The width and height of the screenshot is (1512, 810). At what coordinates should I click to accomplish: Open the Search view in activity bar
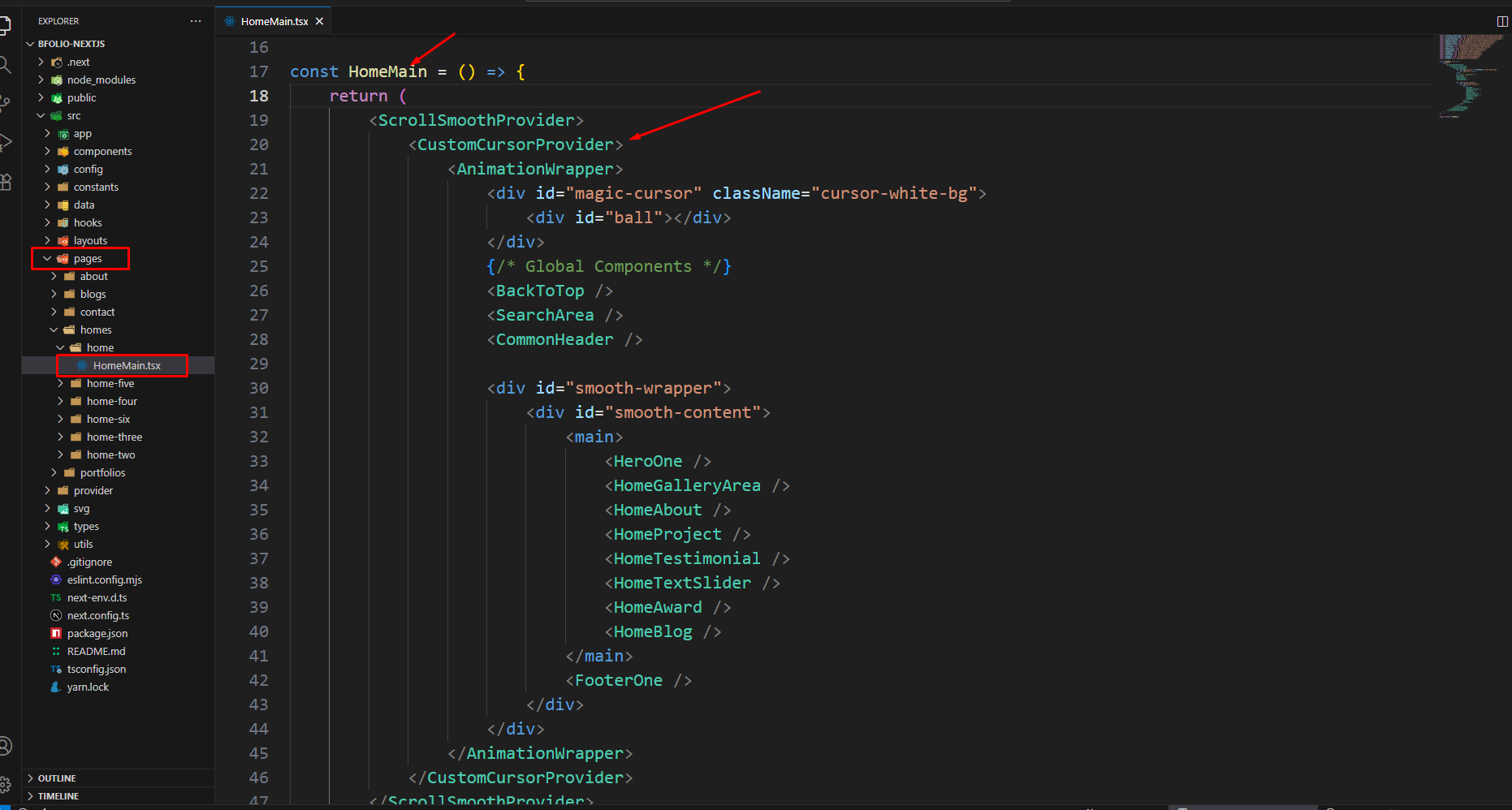(5, 65)
